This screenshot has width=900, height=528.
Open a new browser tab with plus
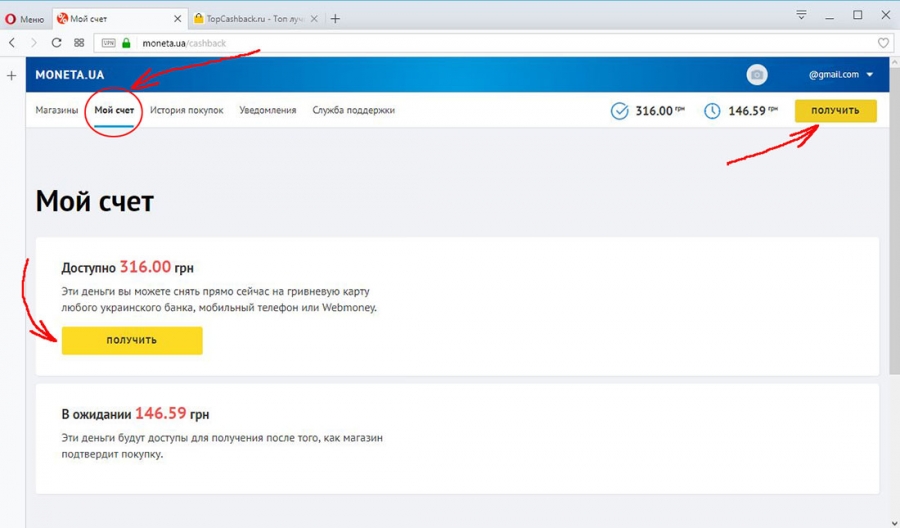point(335,19)
